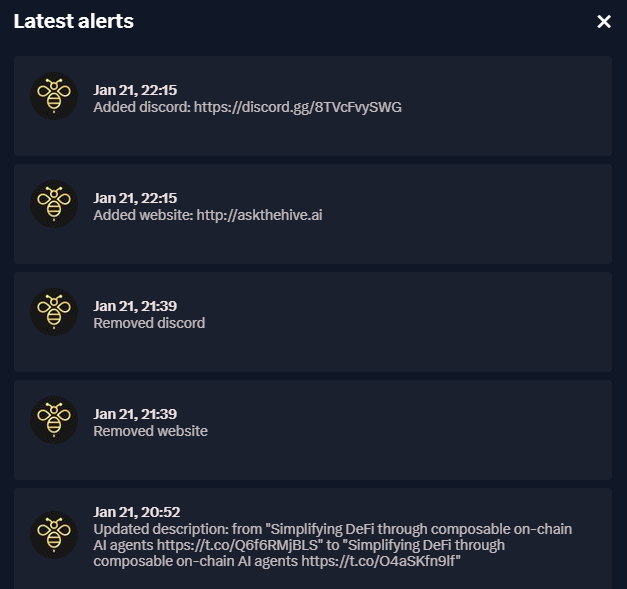627x589 pixels.
Task: Select the Removed discord alert text
Action: [149, 323]
